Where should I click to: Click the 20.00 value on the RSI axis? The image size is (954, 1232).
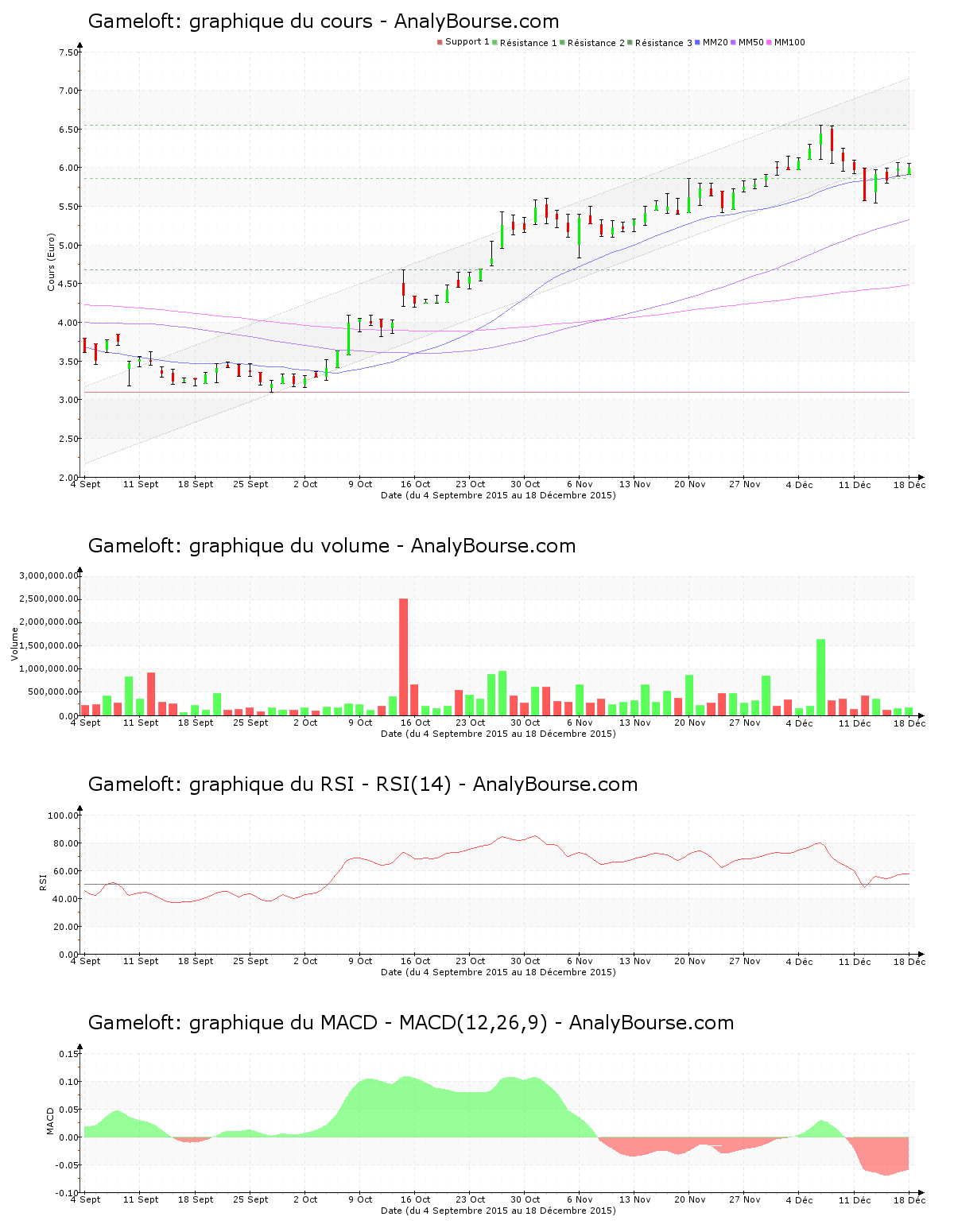(x=66, y=927)
